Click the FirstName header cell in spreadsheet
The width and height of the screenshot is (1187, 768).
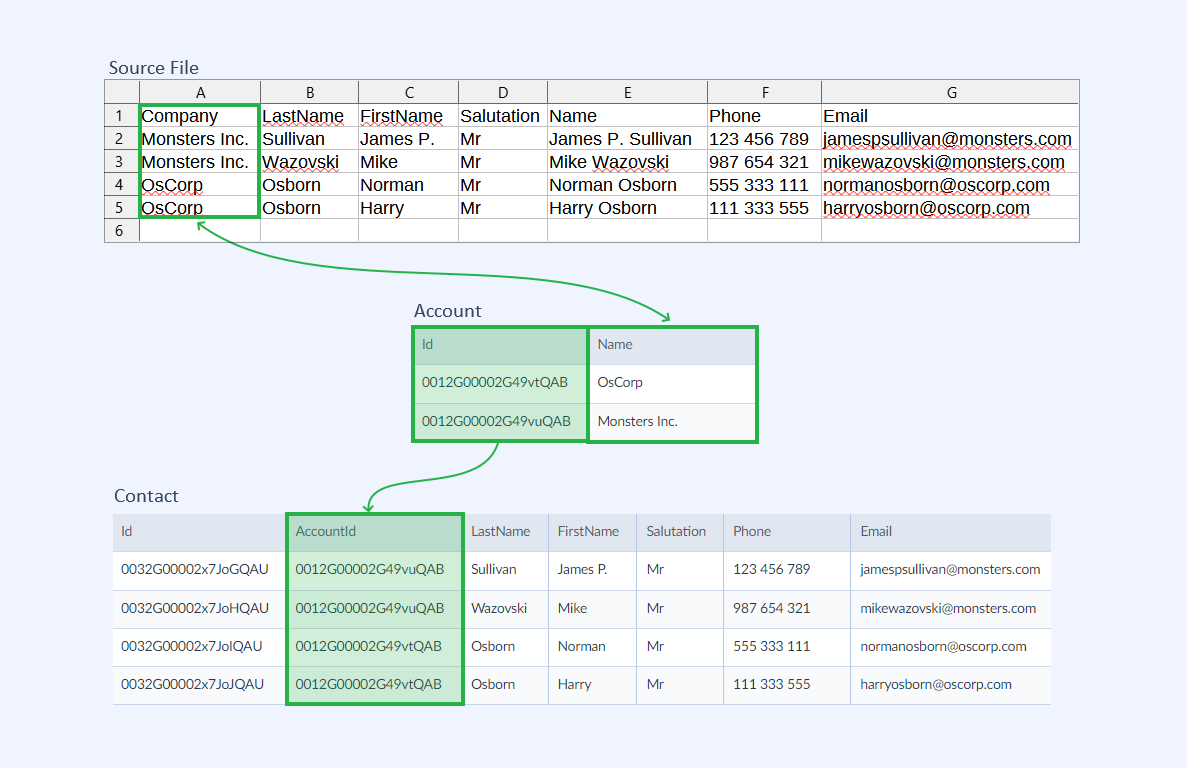(x=409, y=116)
